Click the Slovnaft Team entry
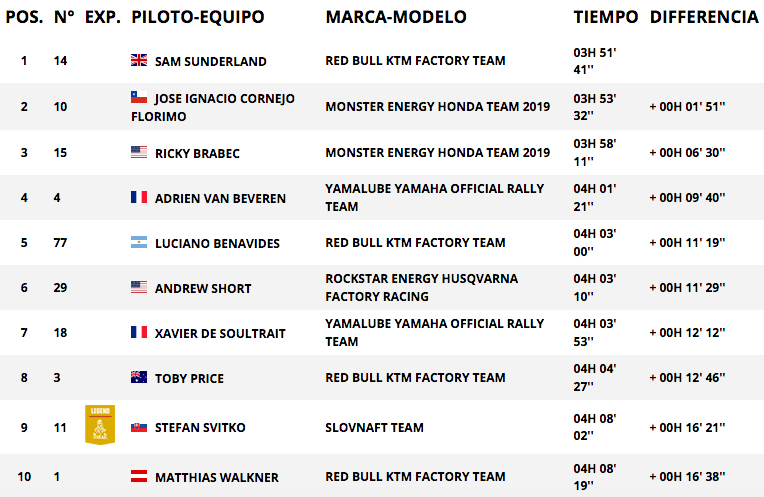Screen dimensions: 764x497 374,427
